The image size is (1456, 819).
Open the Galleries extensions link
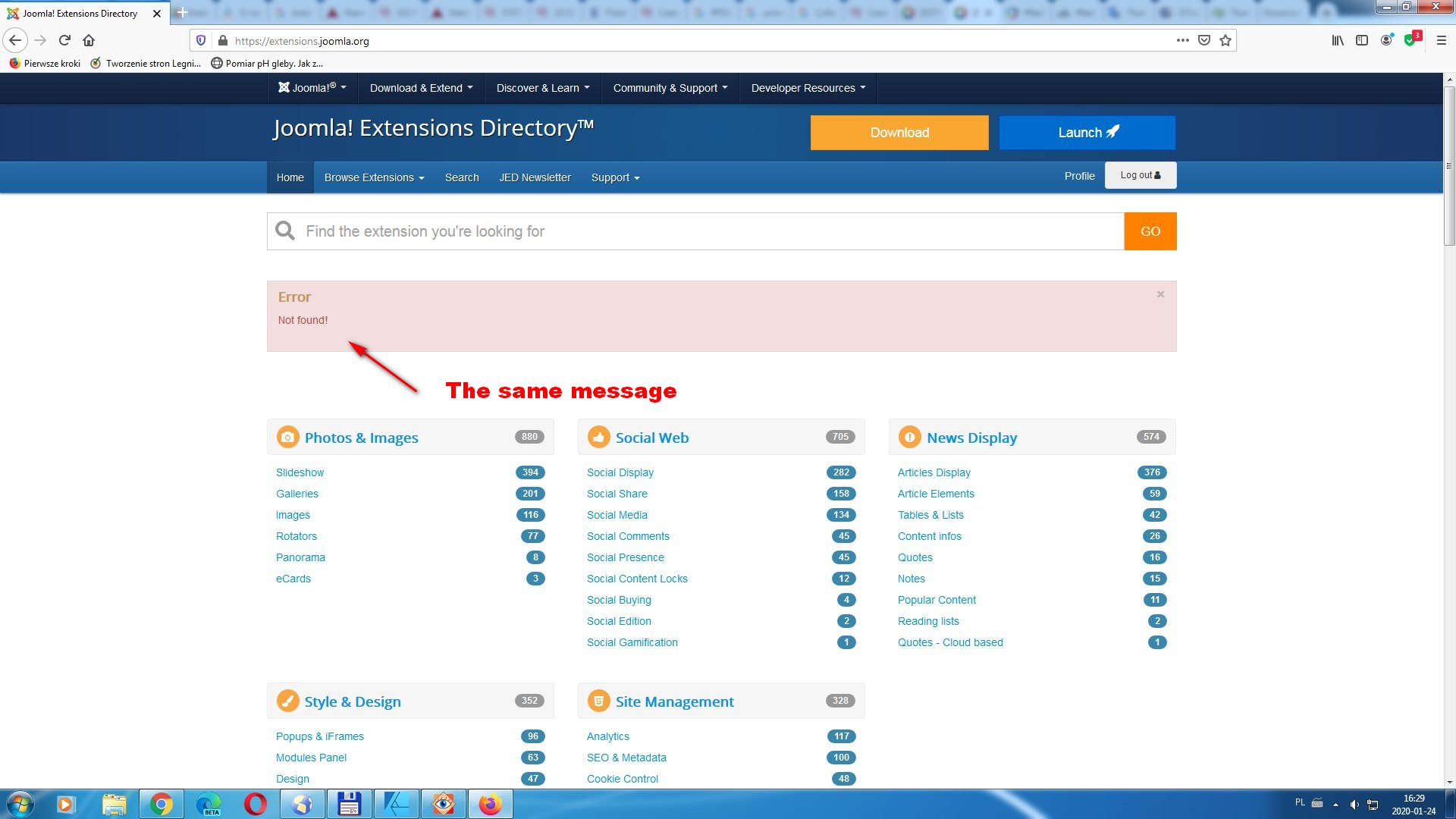point(297,494)
